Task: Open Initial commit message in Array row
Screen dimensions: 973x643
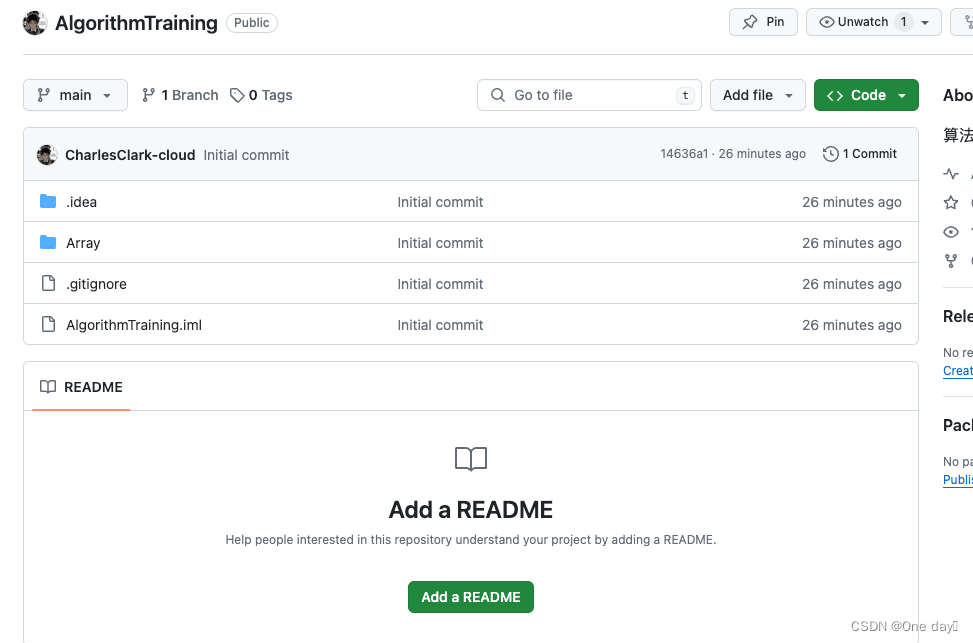Action: (440, 243)
